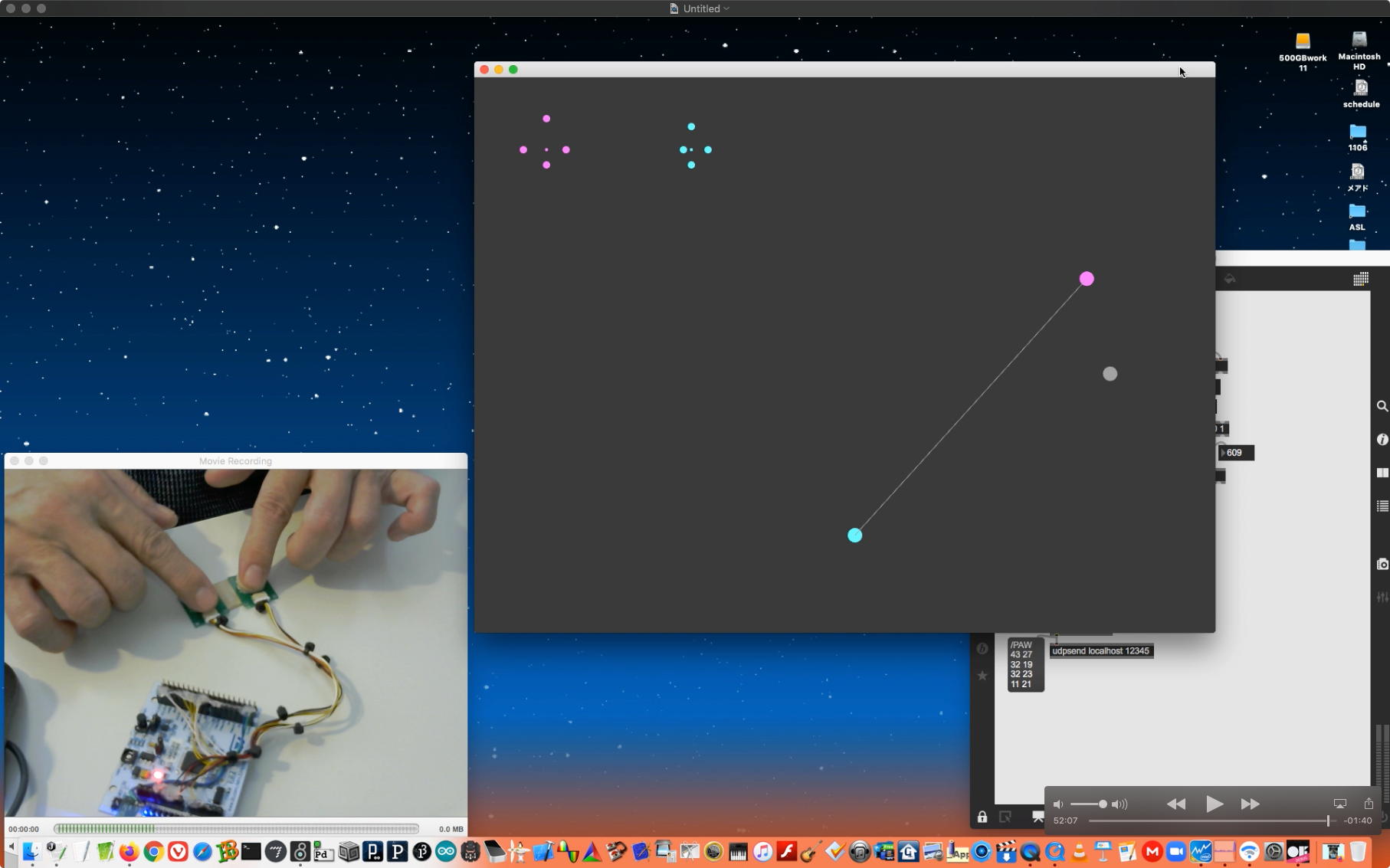Launch Firefox from the Dock

tap(129, 851)
